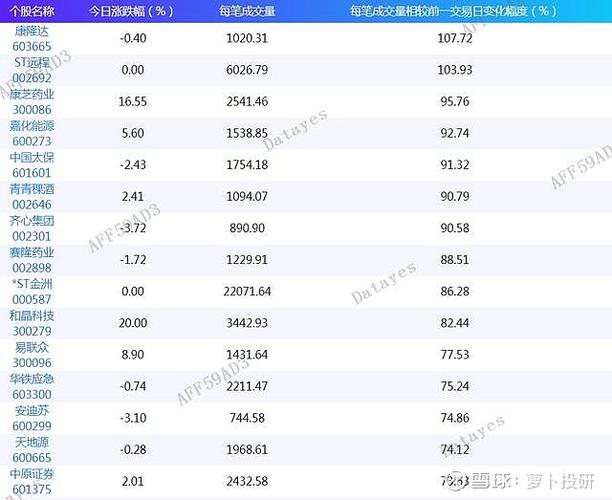Click volume value 1754.18
Image resolution: width=612 pixels, height=500 pixels.
(x=247, y=165)
